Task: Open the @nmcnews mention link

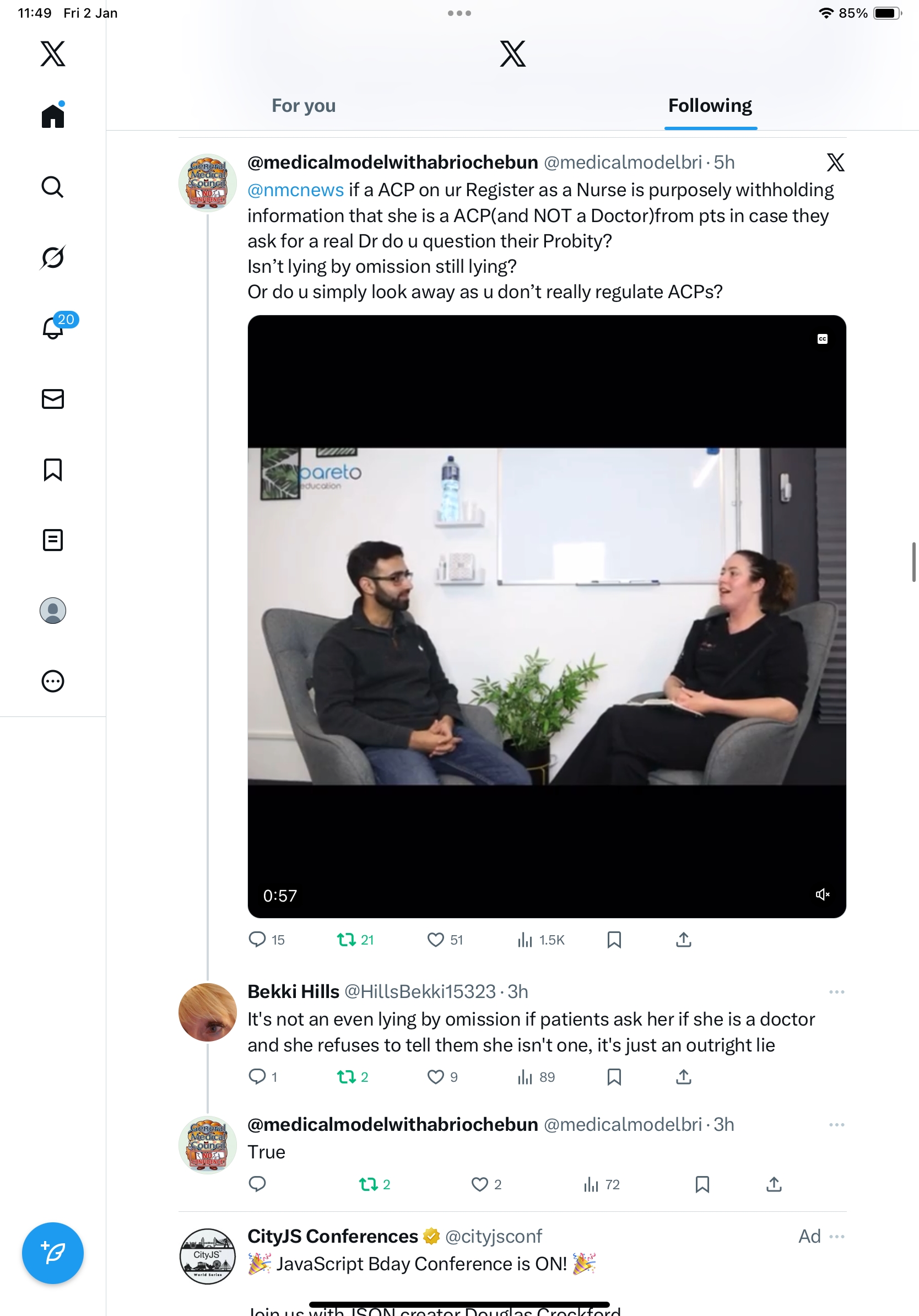Action: tap(296, 190)
